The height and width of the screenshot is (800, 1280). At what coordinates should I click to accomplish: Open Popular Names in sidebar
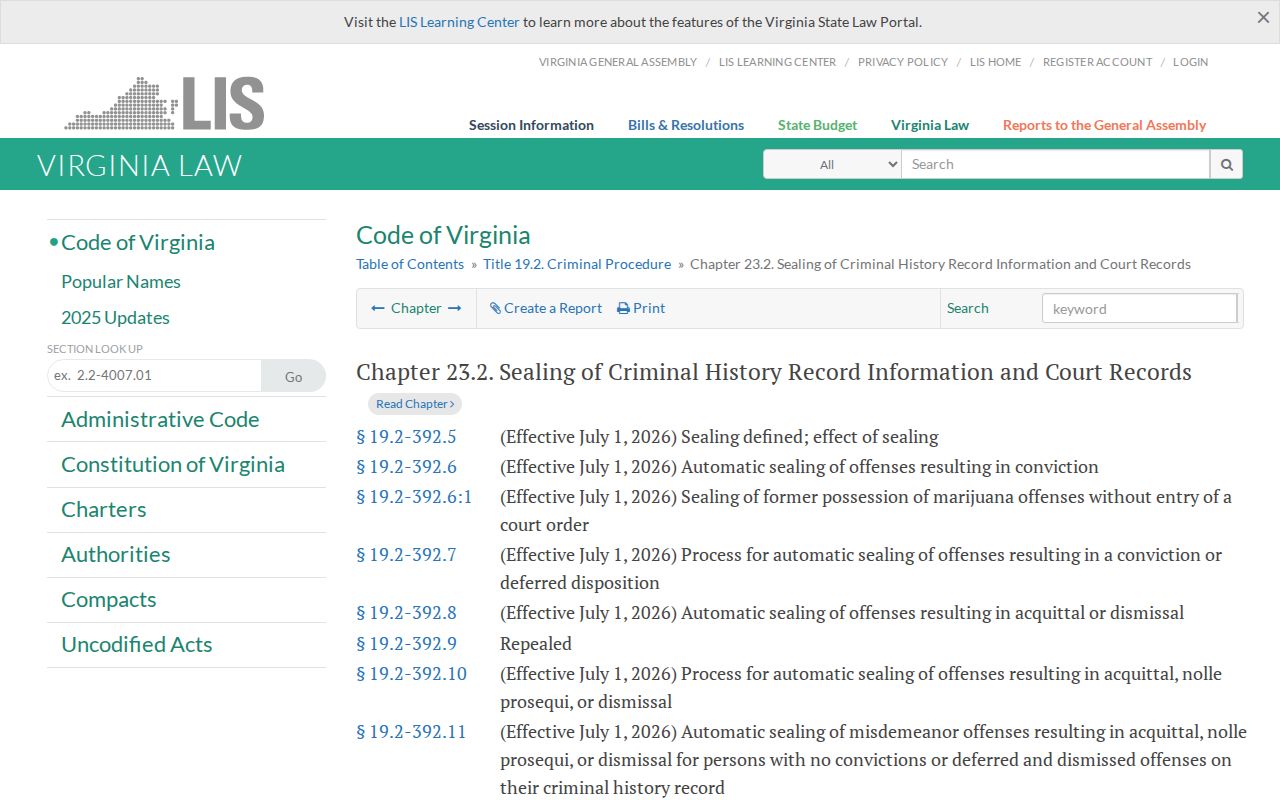(x=121, y=282)
